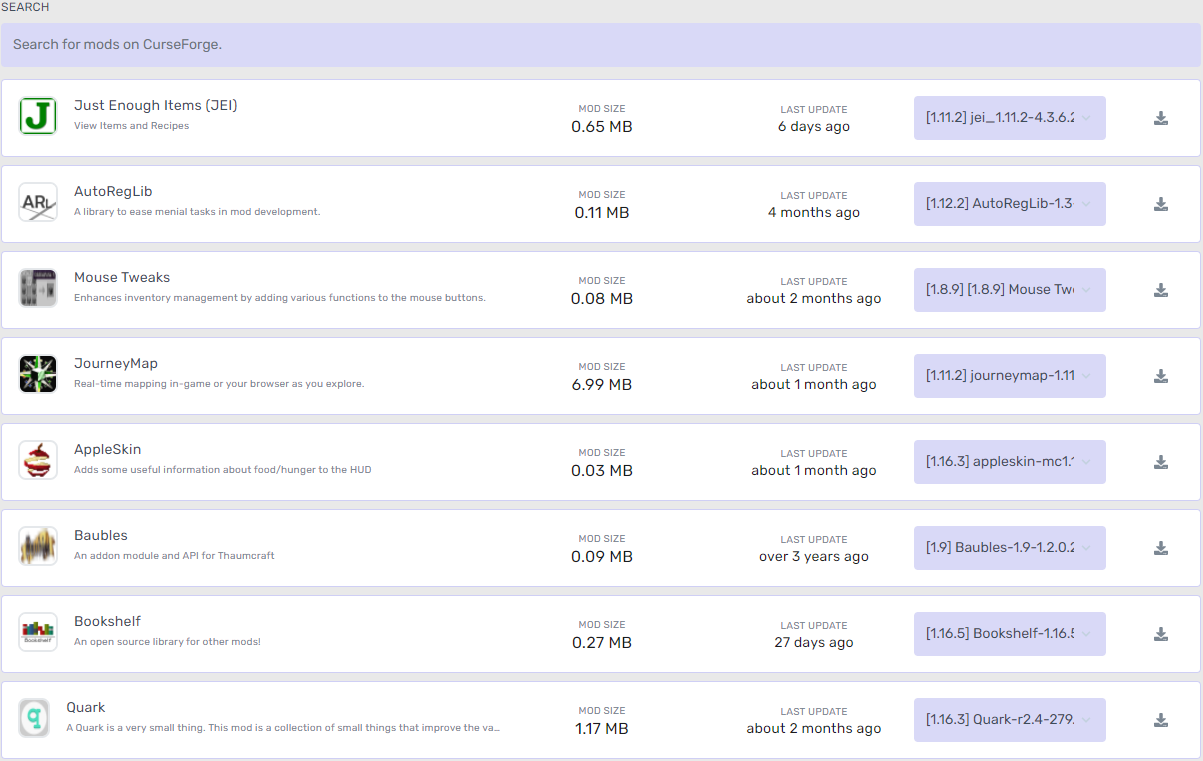Image resolution: width=1203 pixels, height=761 pixels.
Task: Click the Quark mod icon
Action: click(x=34, y=718)
